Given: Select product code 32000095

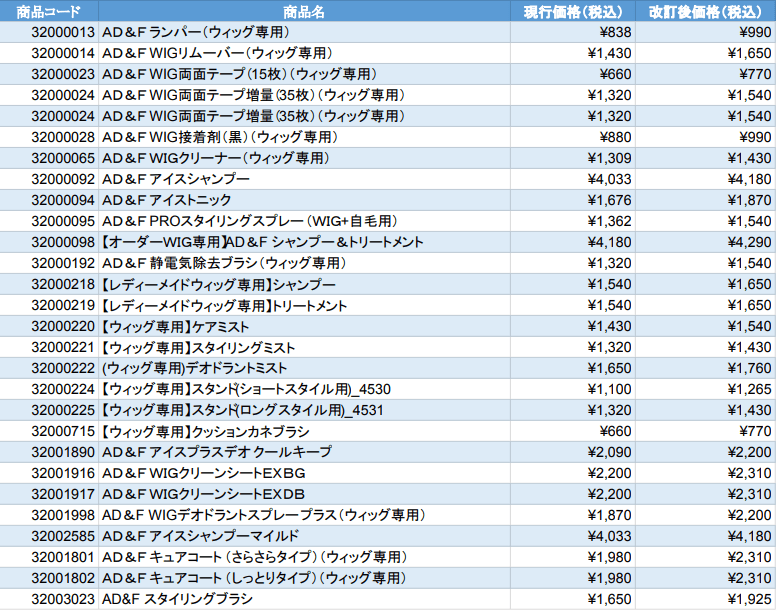Looking at the screenshot, I should [x=49, y=221].
